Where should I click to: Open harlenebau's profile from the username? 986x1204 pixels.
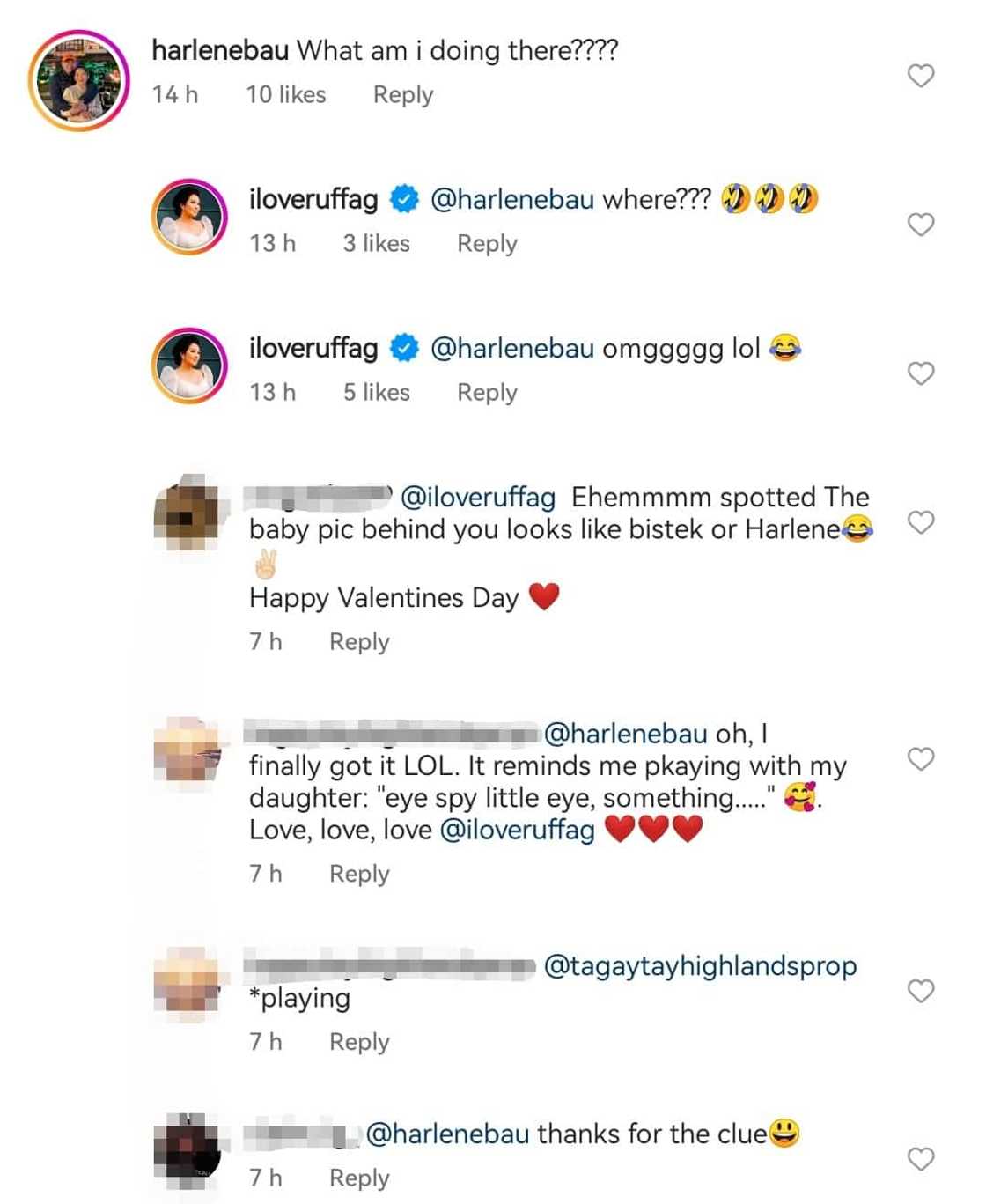(x=220, y=51)
